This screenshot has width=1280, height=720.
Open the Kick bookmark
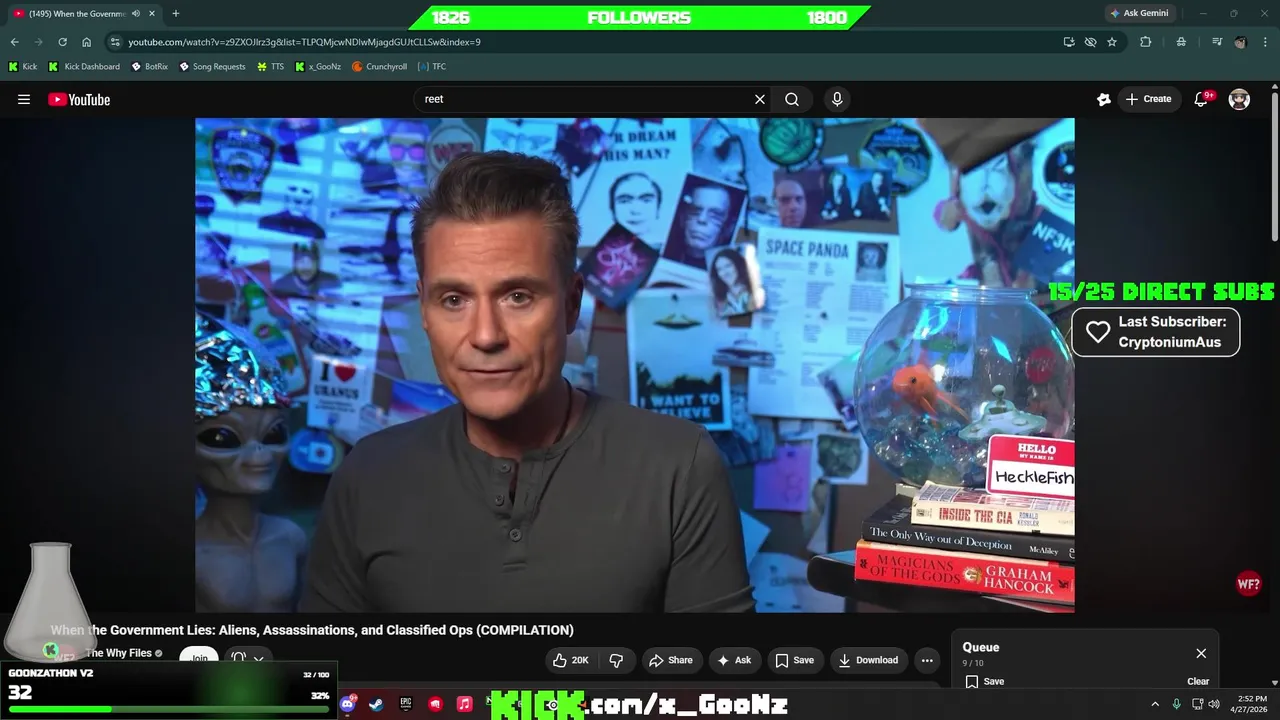tap(23, 66)
